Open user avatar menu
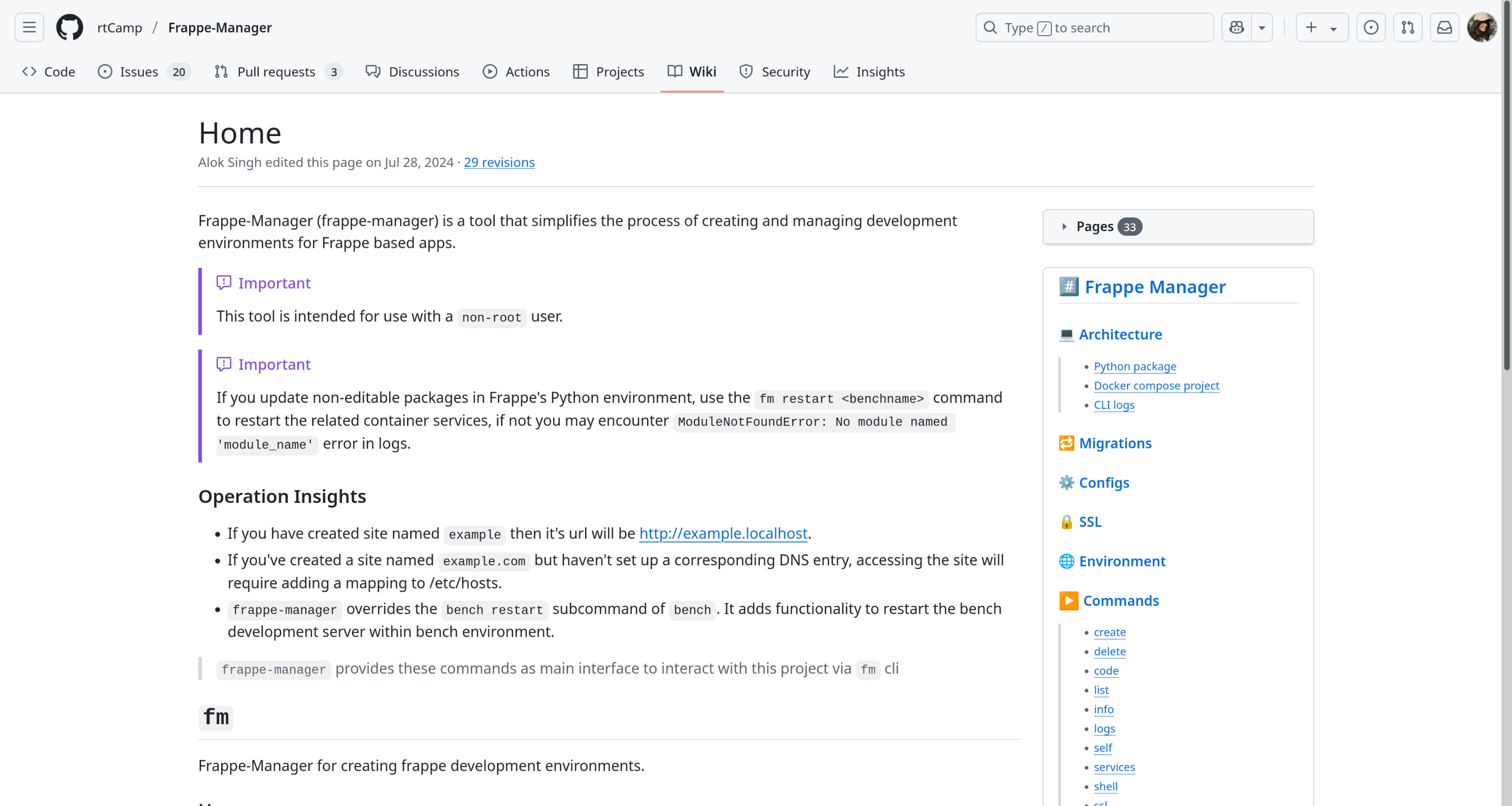Viewport: 1512px width, 806px height. [x=1482, y=28]
